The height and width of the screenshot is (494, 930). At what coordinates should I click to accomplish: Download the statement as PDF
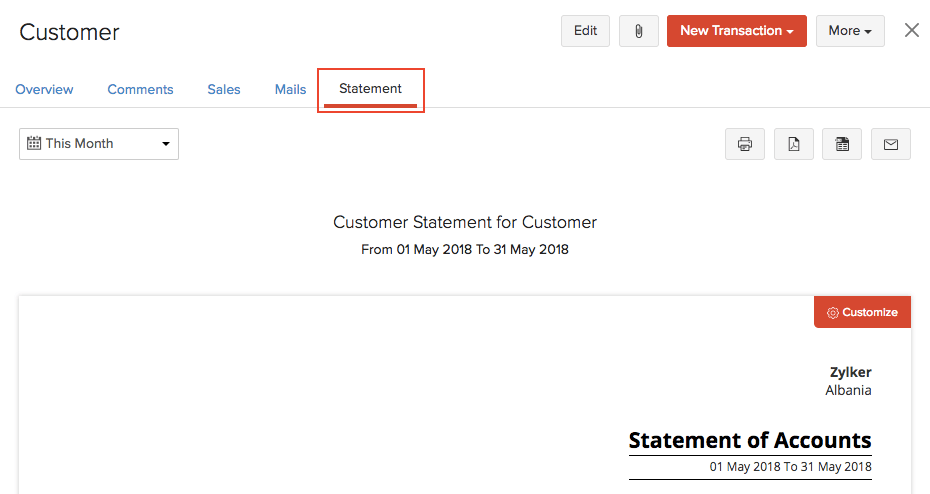click(x=793, y=144)
